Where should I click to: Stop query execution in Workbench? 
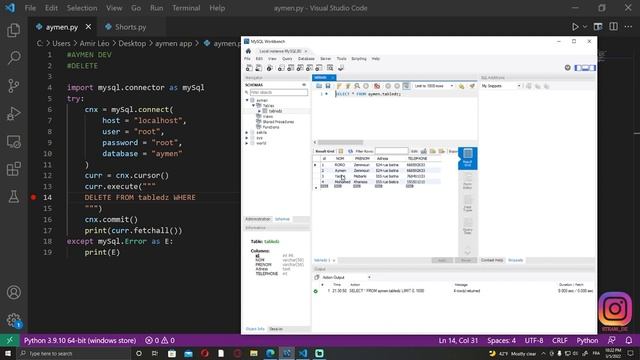[x=366, y=86]
